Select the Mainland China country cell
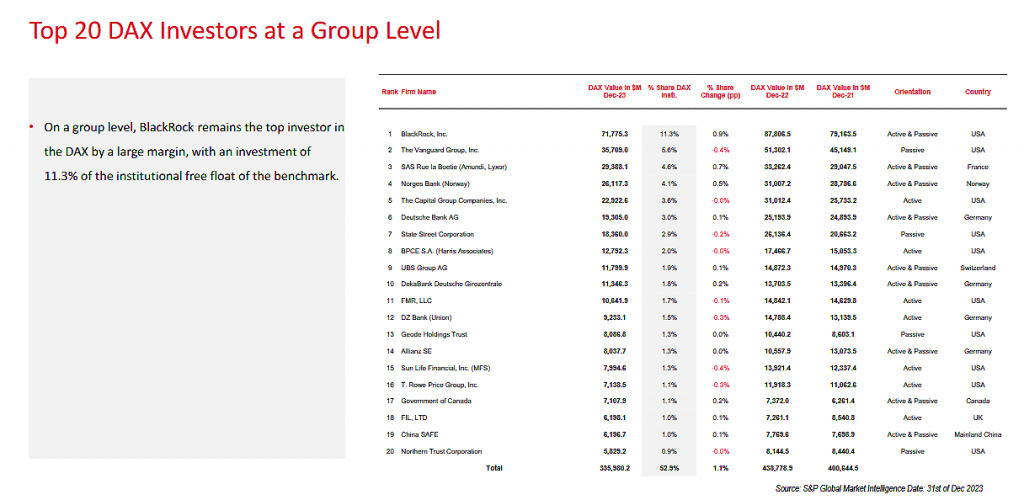The width and height of the screenshot is (1024, 500). tap(977, 436)
